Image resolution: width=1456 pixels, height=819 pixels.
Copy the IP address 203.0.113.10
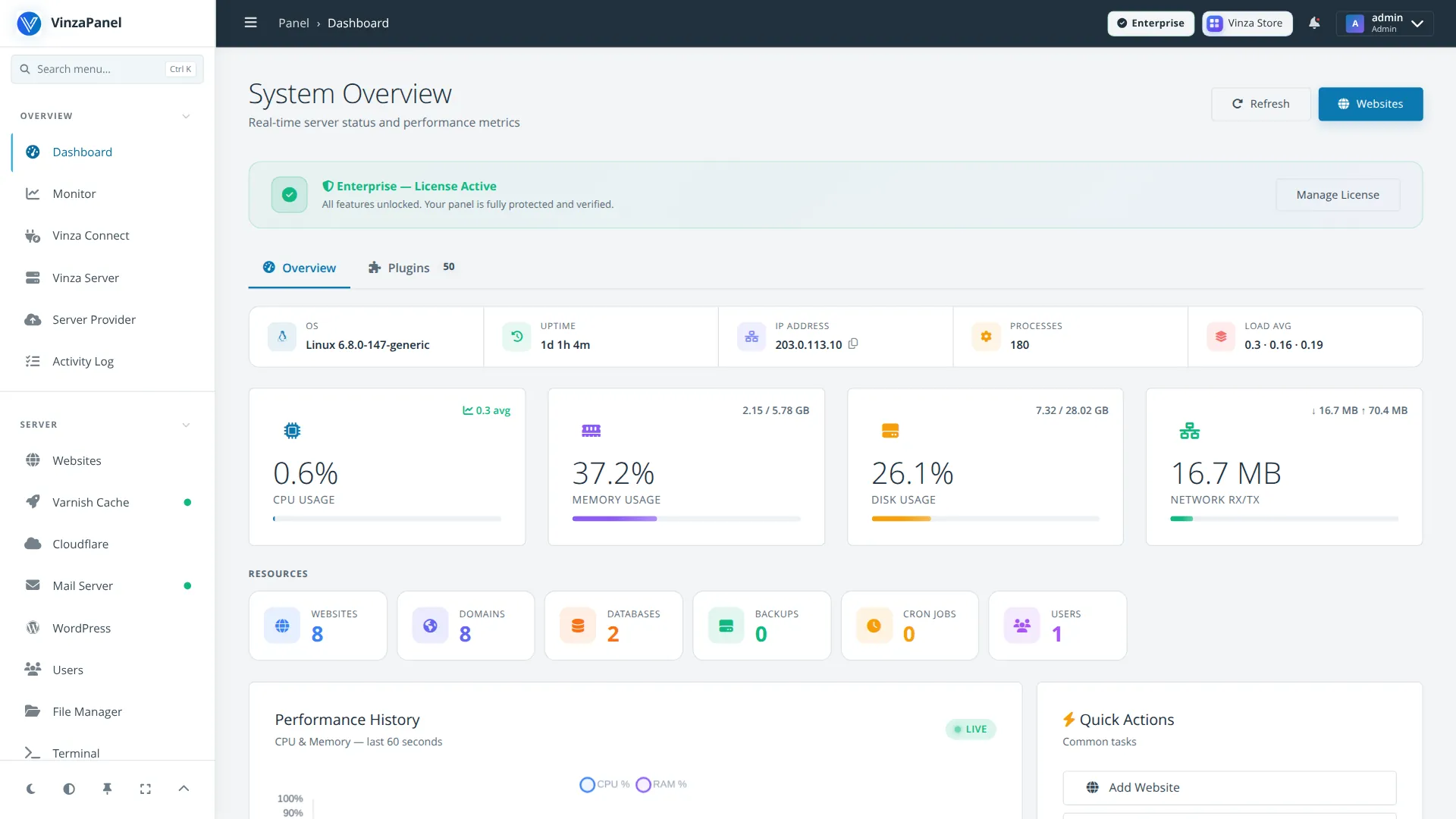coord(853,344)
